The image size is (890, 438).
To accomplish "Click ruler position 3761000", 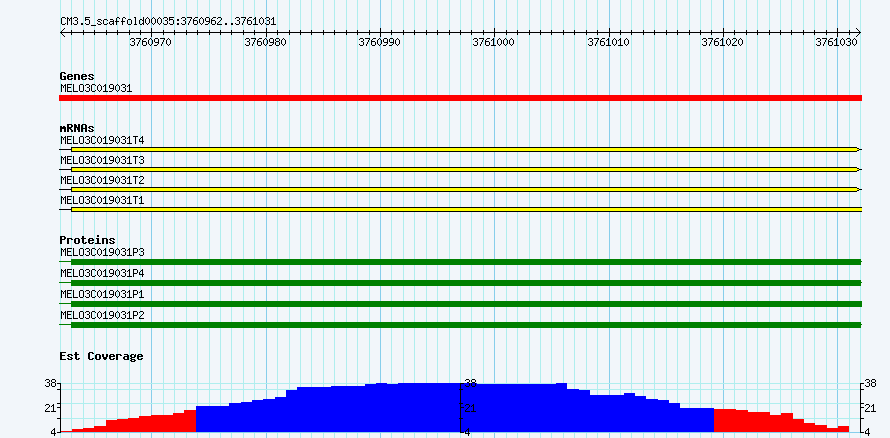I will (492, 42).
